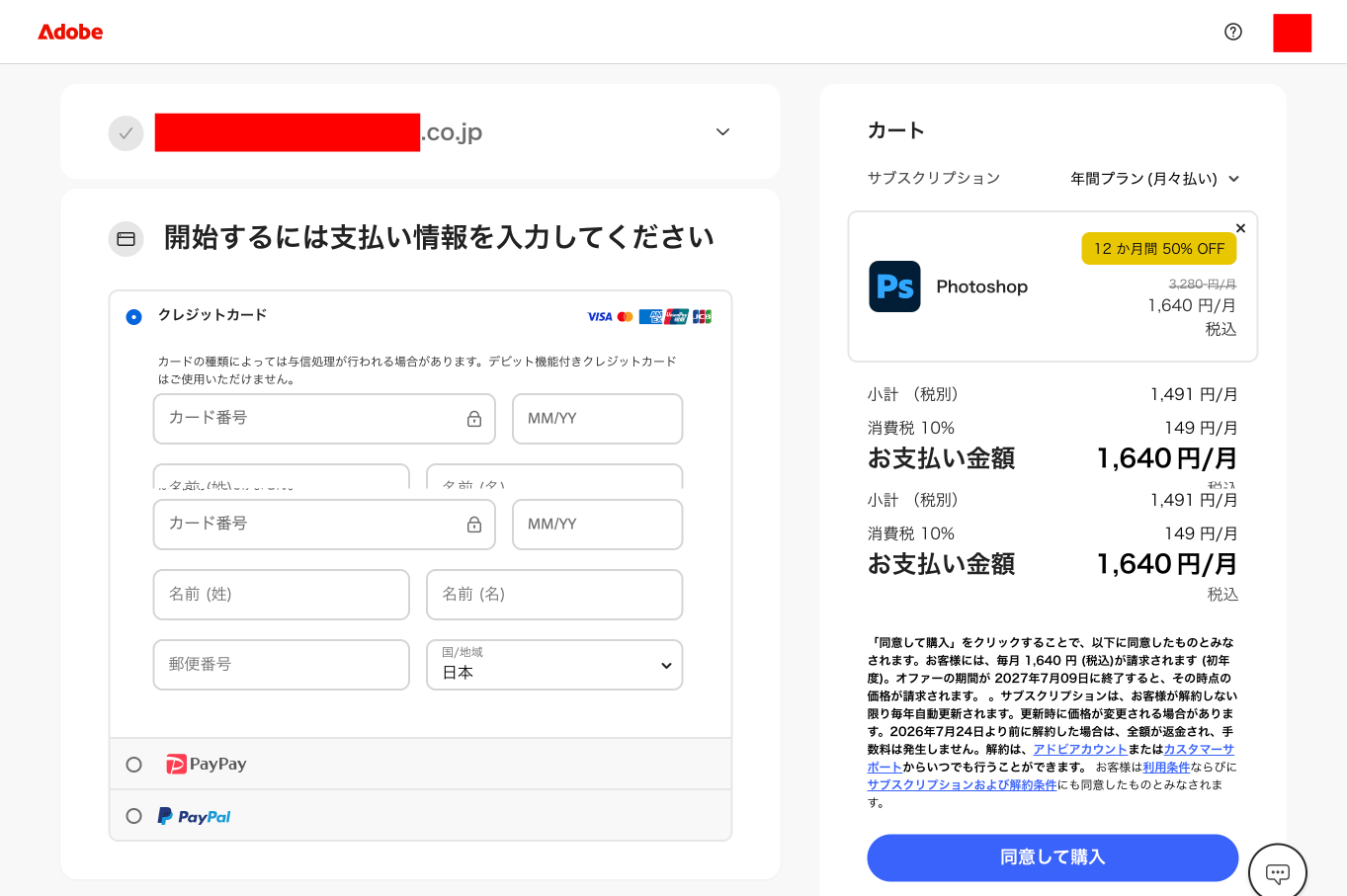This screenshot has height=896, width=1347.
Task: Click the UnionPay card logo
Action: click(x=677, y=317)
